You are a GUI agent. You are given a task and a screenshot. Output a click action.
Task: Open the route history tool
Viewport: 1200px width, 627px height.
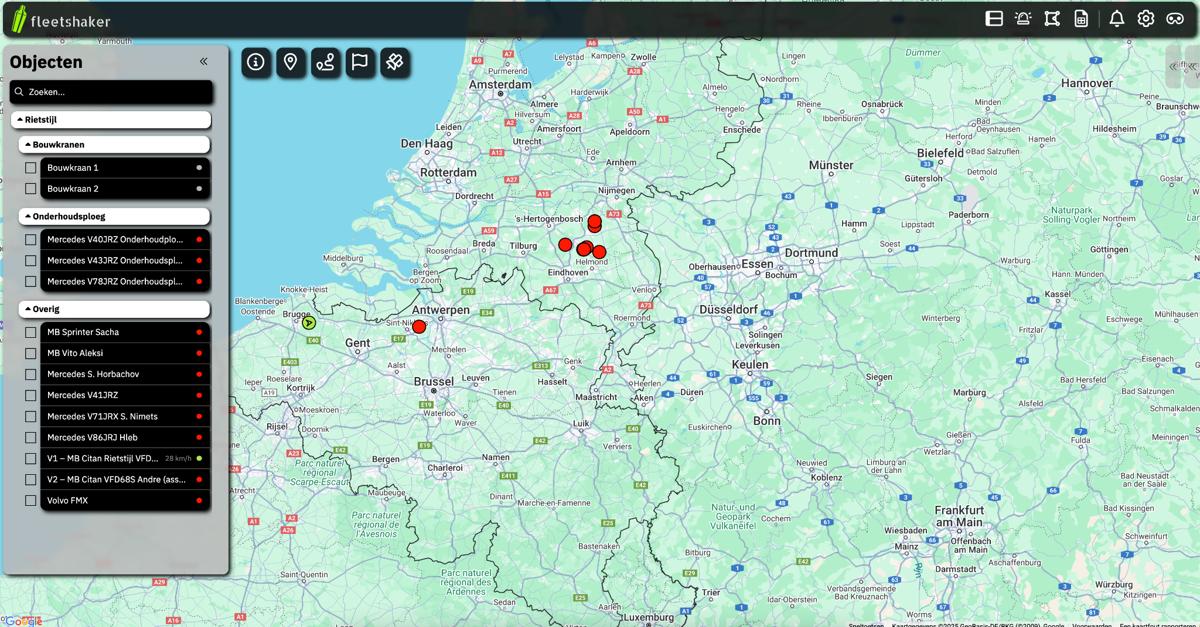pyautogui.click(x=325, y=62)
